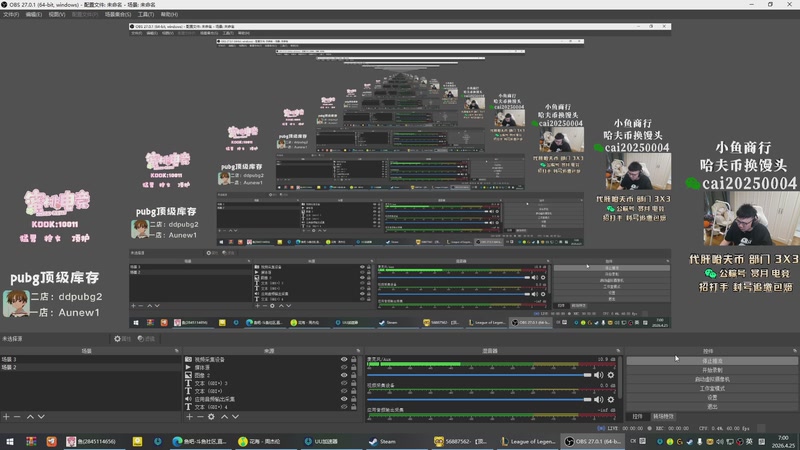Image resolution: width=800 pixels, height=450 pixels.
Task: Open the Windows Start menu
Action: pos(10,441)
